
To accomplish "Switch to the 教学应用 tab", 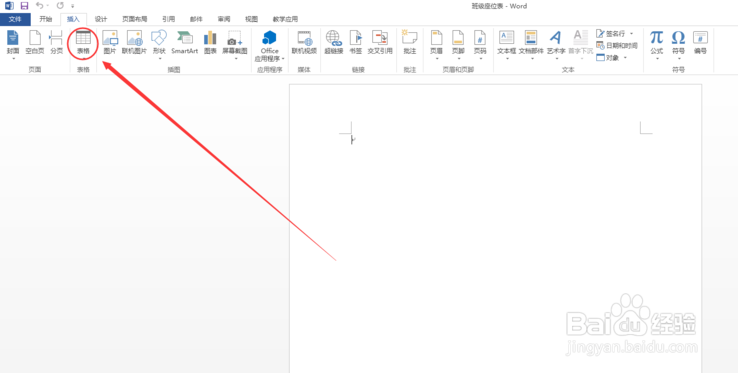I will coord(285,19).
